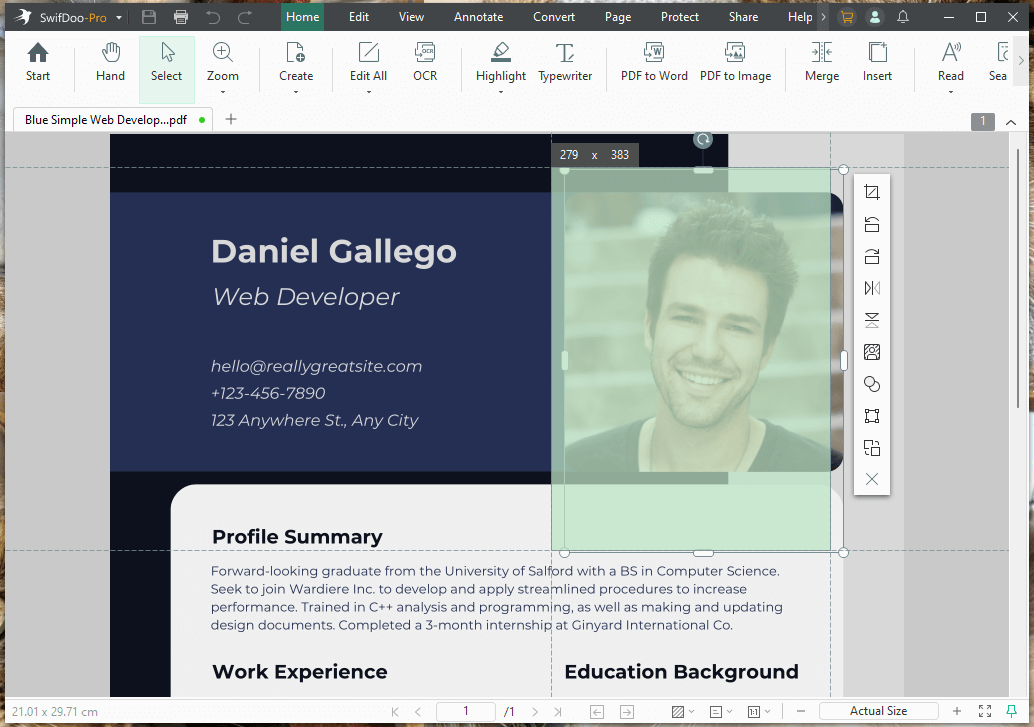
Task: Convert document with PDF to Word
Action: click(x=654, y=63)
